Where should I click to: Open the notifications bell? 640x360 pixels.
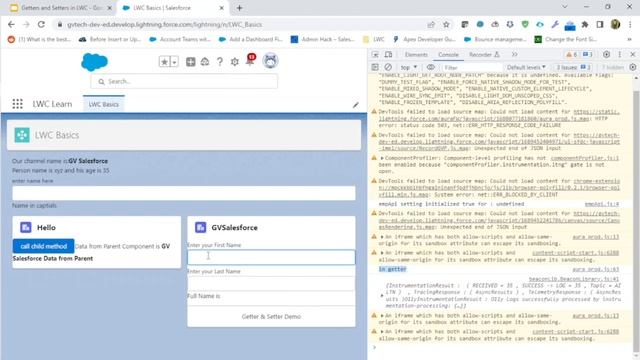pyautogui.click(x=250, y=61)
